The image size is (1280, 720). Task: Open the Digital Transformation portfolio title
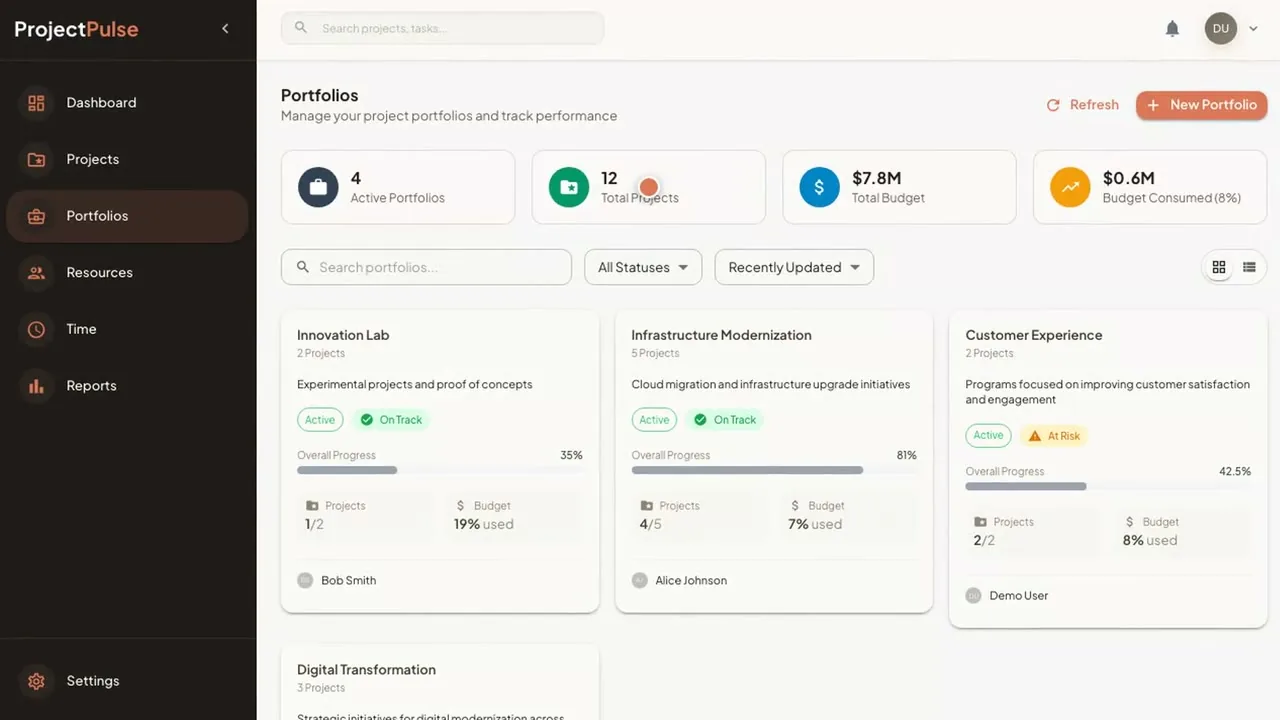[366, 670]
